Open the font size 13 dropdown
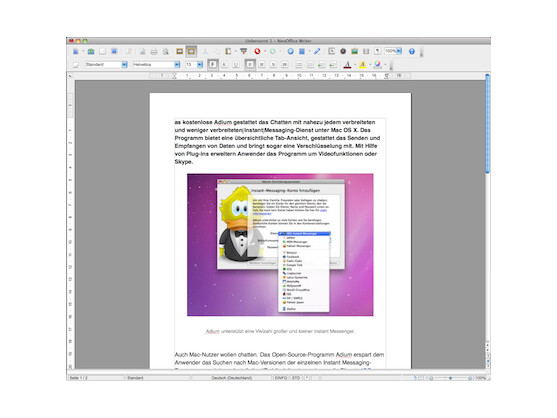This screenshot has width=557, height=418. tap(200, 65)
